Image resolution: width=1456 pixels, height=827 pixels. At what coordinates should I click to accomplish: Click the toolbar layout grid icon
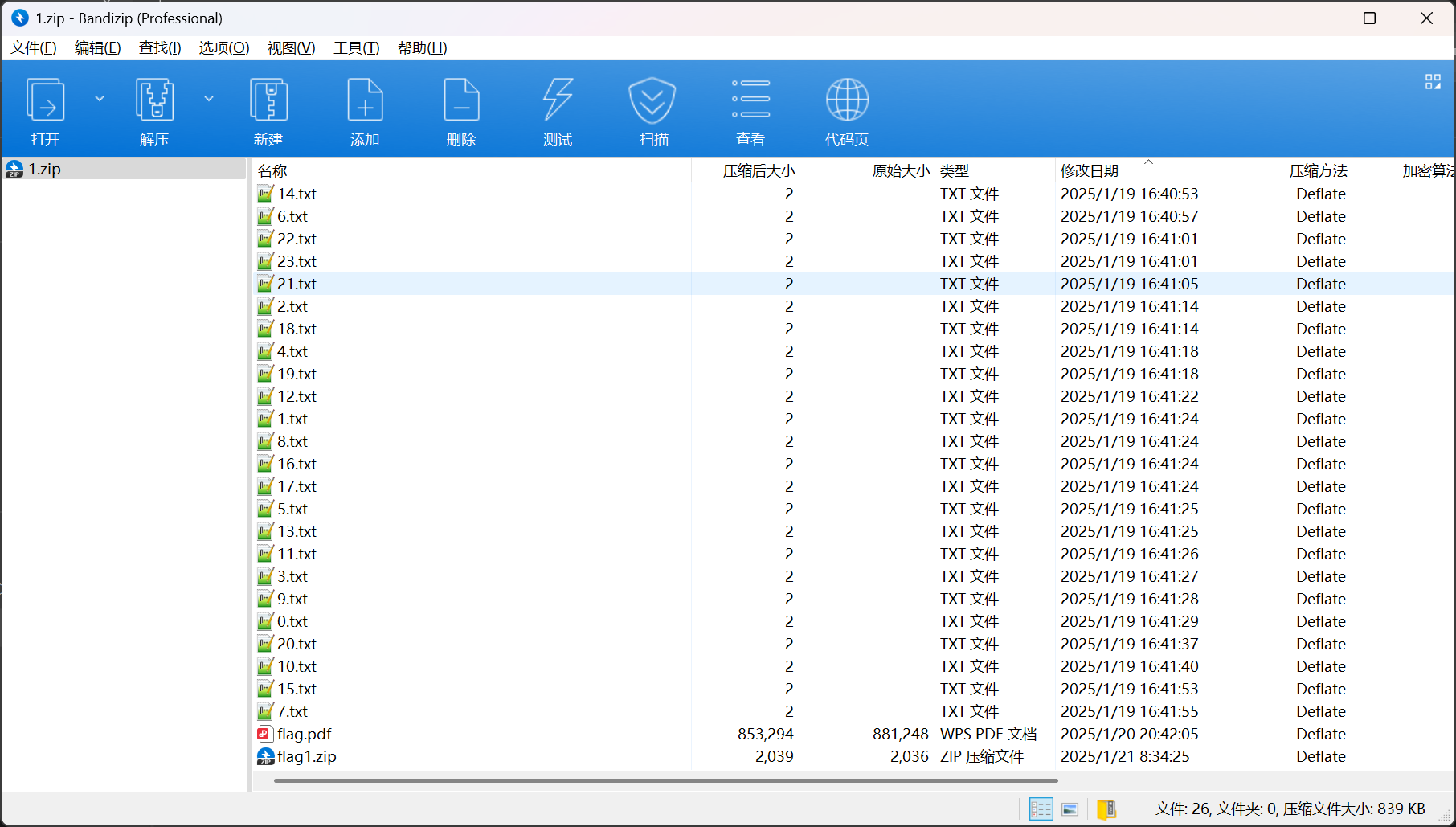coord(1433,82)
